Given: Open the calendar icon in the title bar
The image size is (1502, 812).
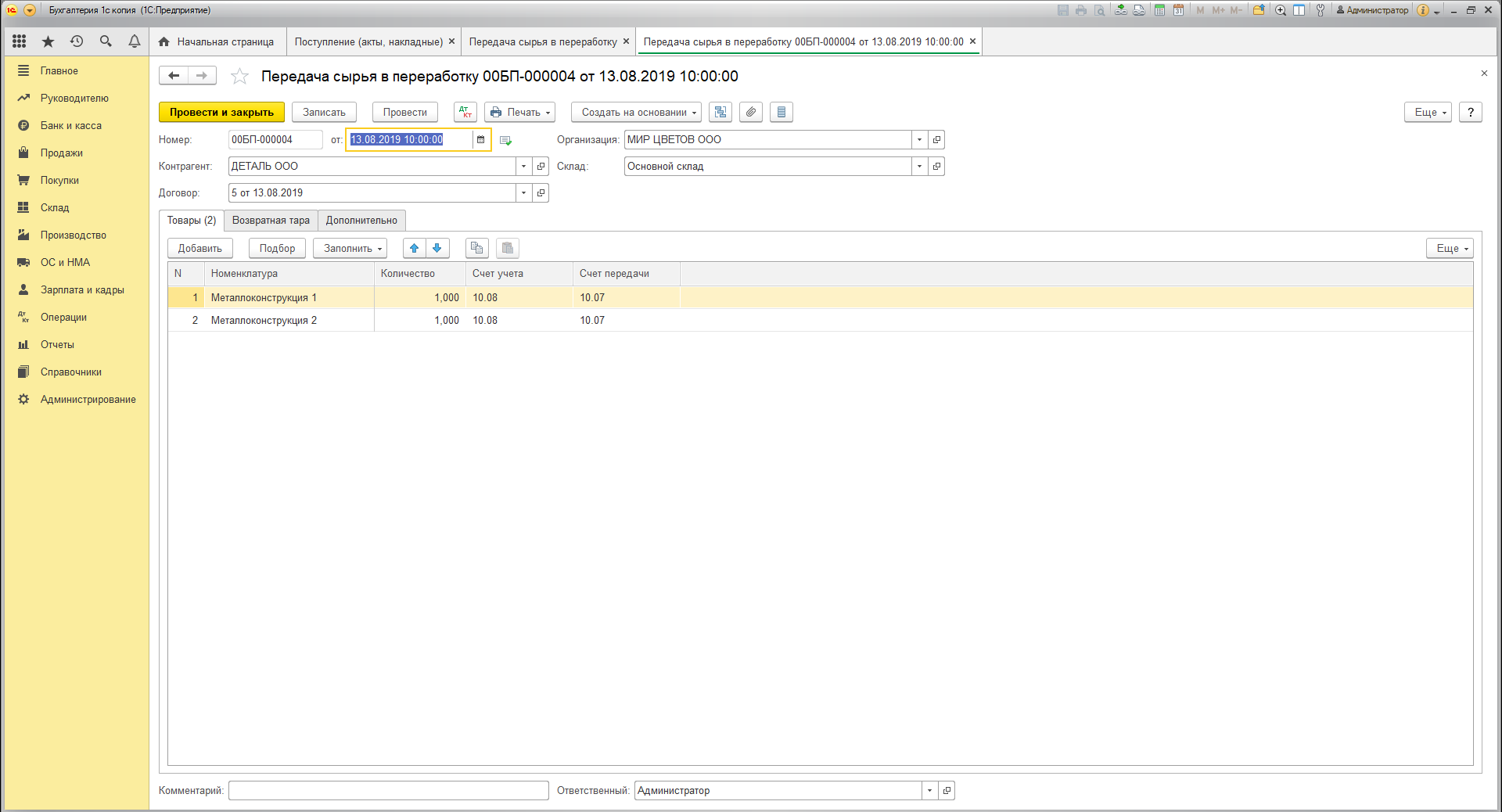Looking at the screenshot, I should tap(1178, 10).
